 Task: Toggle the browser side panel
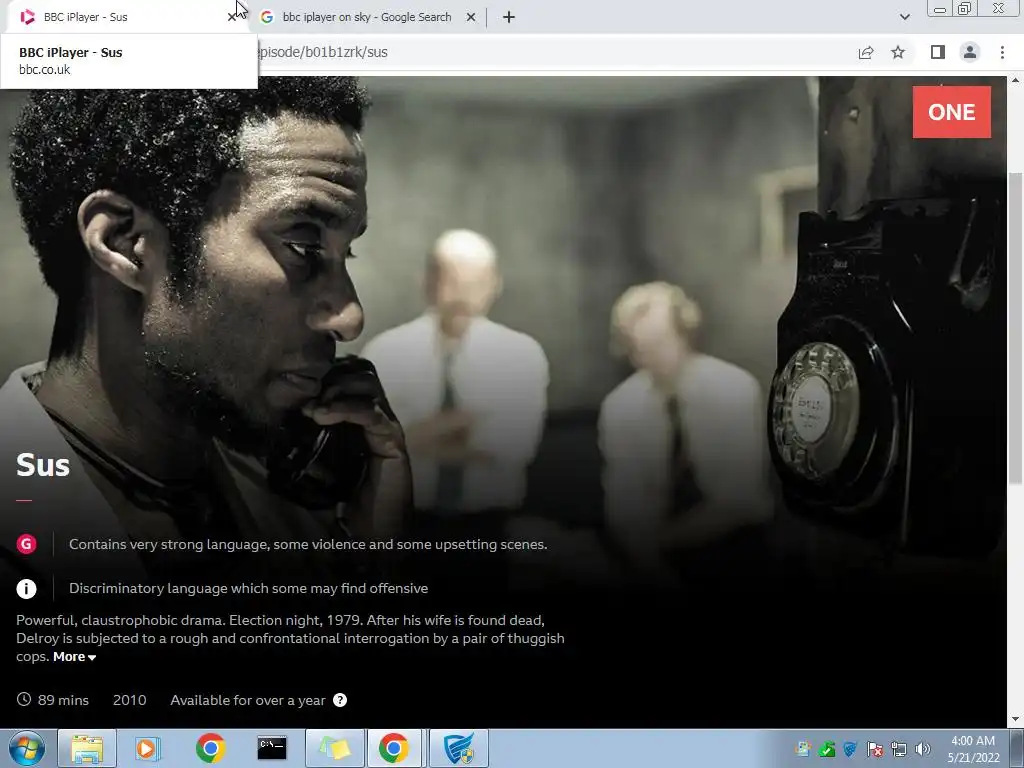(x=938, y=52)
